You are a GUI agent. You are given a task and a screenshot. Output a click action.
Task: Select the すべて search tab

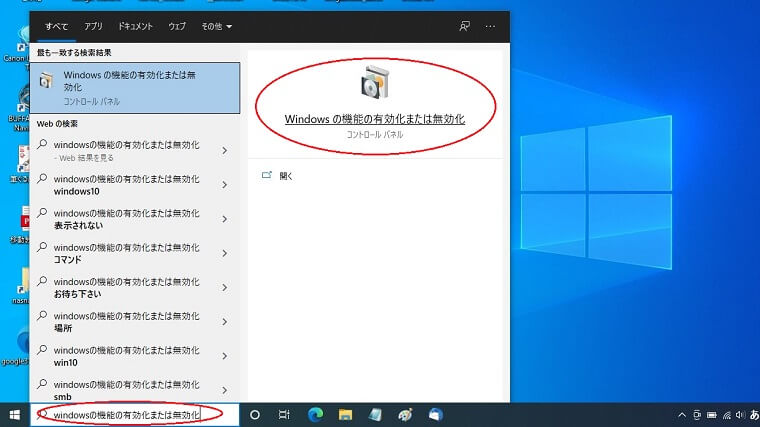pyautogui.click(x=56, y=26)
